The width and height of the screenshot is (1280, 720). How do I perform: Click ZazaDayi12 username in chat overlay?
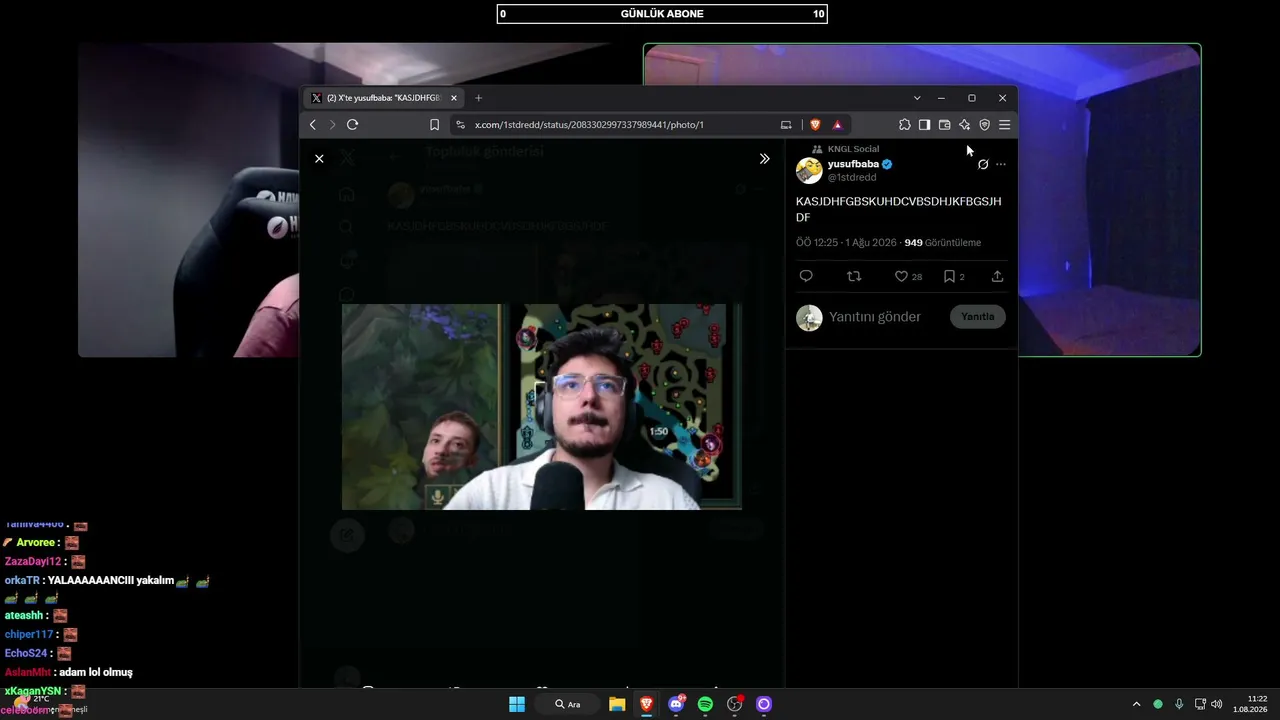click(x=33, y=562)
